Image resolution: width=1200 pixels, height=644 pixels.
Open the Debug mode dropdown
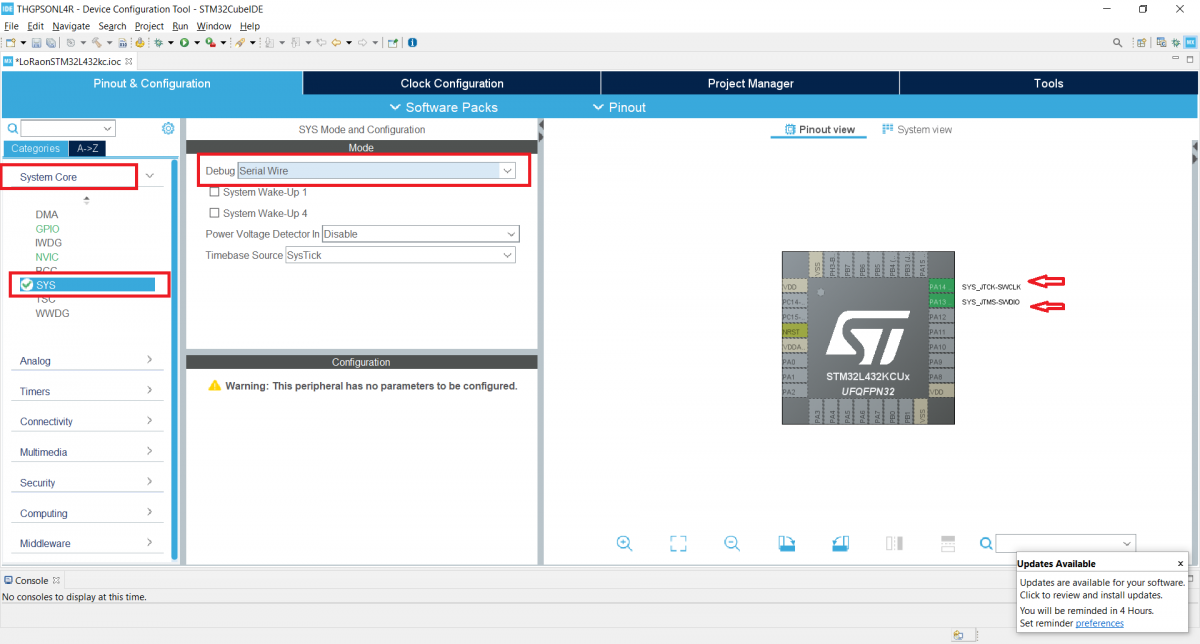point(508,171)
